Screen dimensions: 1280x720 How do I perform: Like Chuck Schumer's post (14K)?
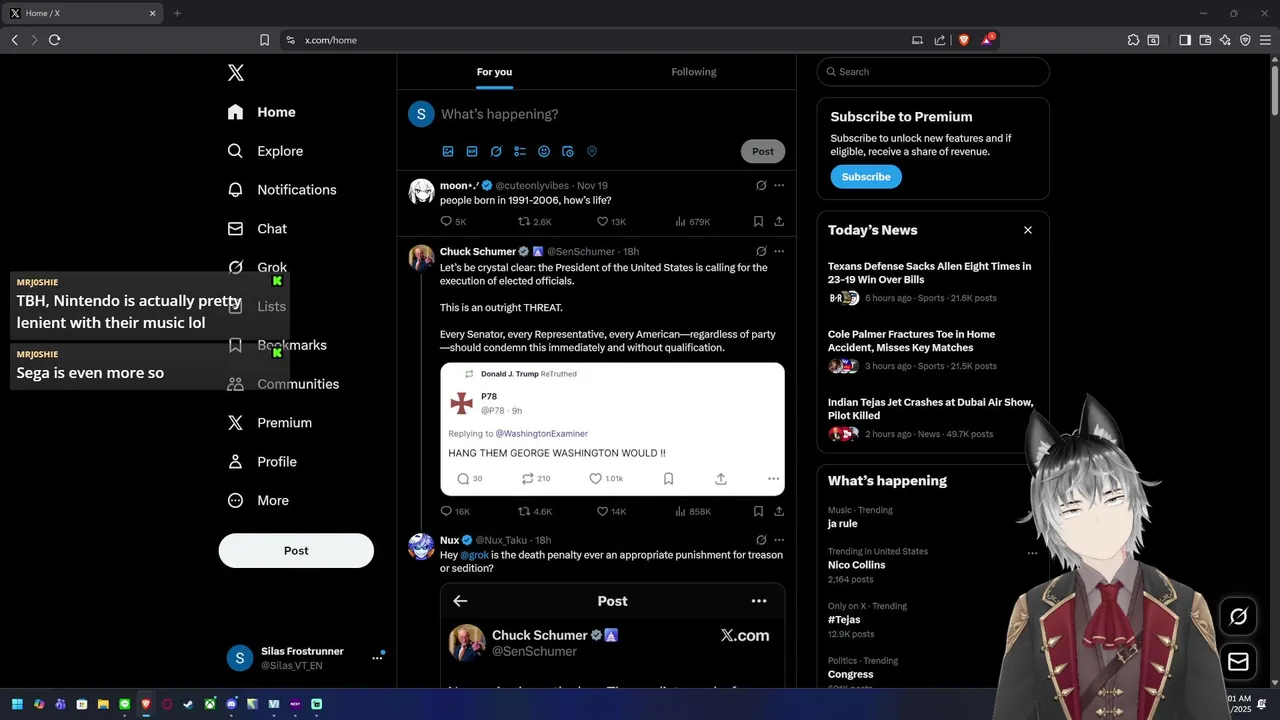point(611,512)
